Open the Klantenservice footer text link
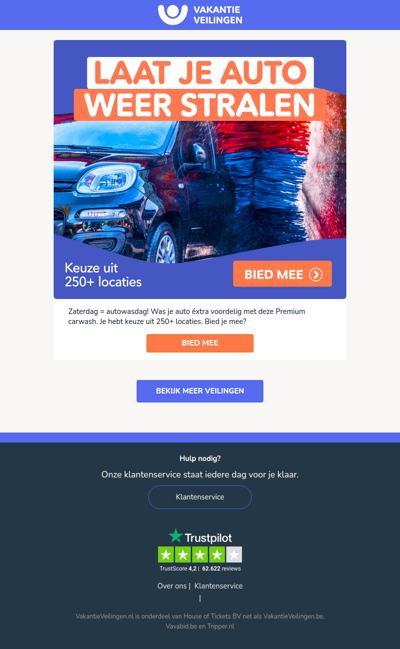The height and width of the screenshot is (649, 400). 219,586
